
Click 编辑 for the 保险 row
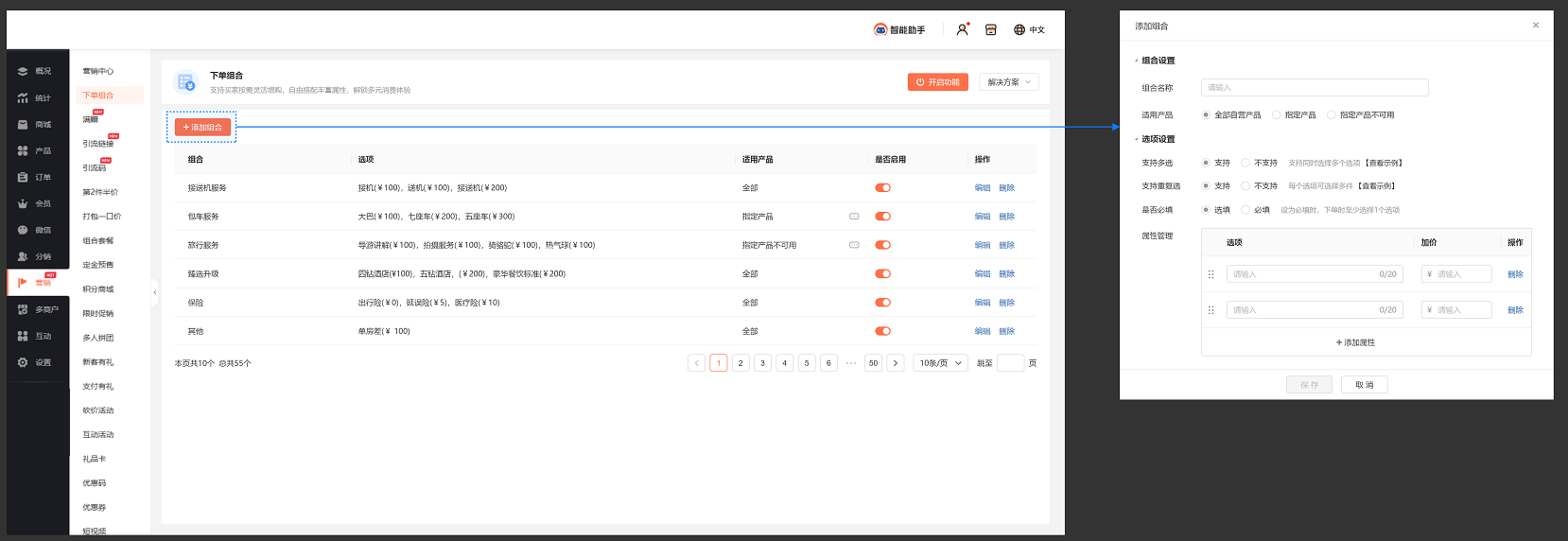coord(982,303)
